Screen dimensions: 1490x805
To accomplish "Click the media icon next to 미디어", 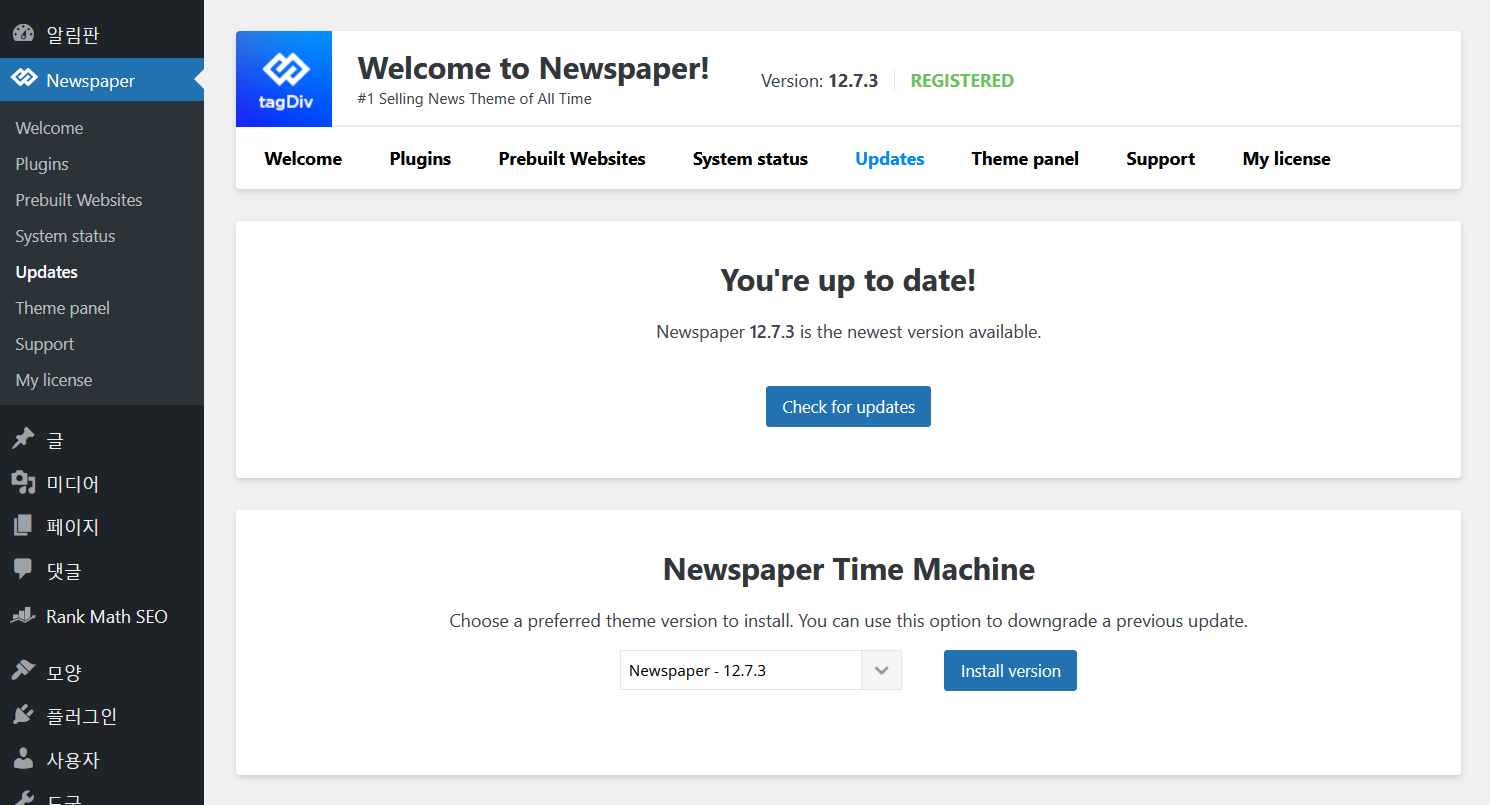I will point(23,483).
